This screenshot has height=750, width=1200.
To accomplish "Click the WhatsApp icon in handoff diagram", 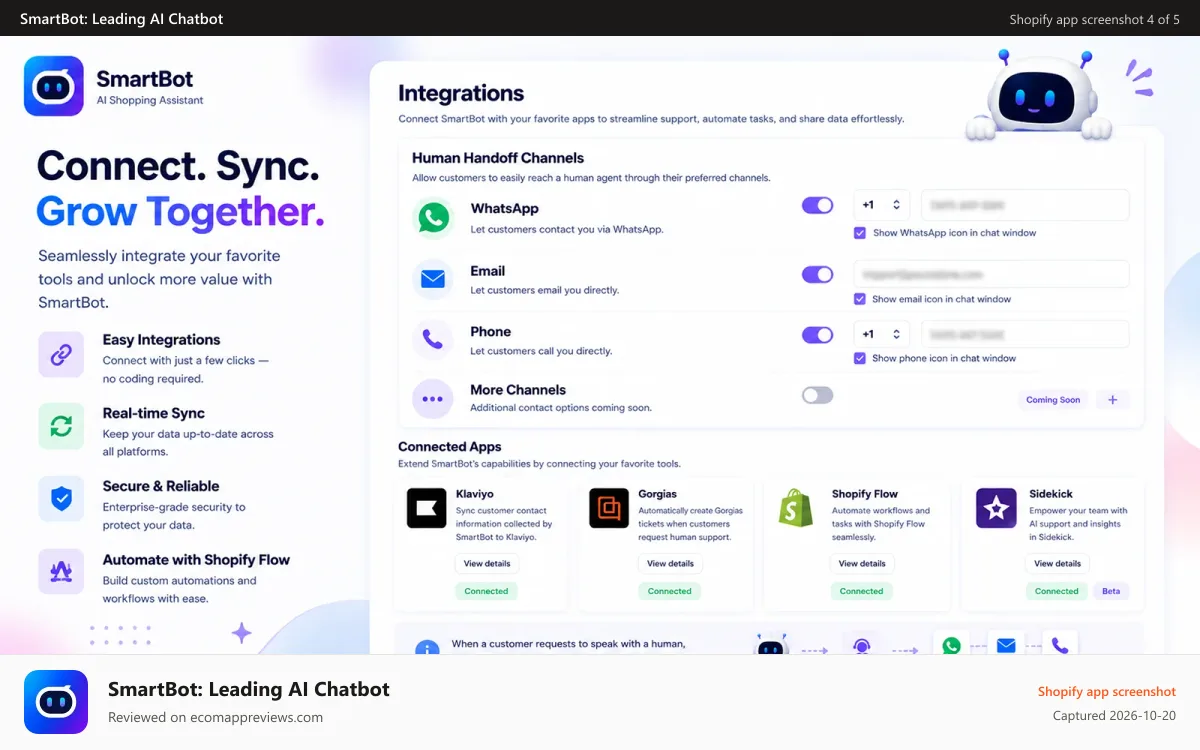I will pyautogui.click(x=951, y=645).
